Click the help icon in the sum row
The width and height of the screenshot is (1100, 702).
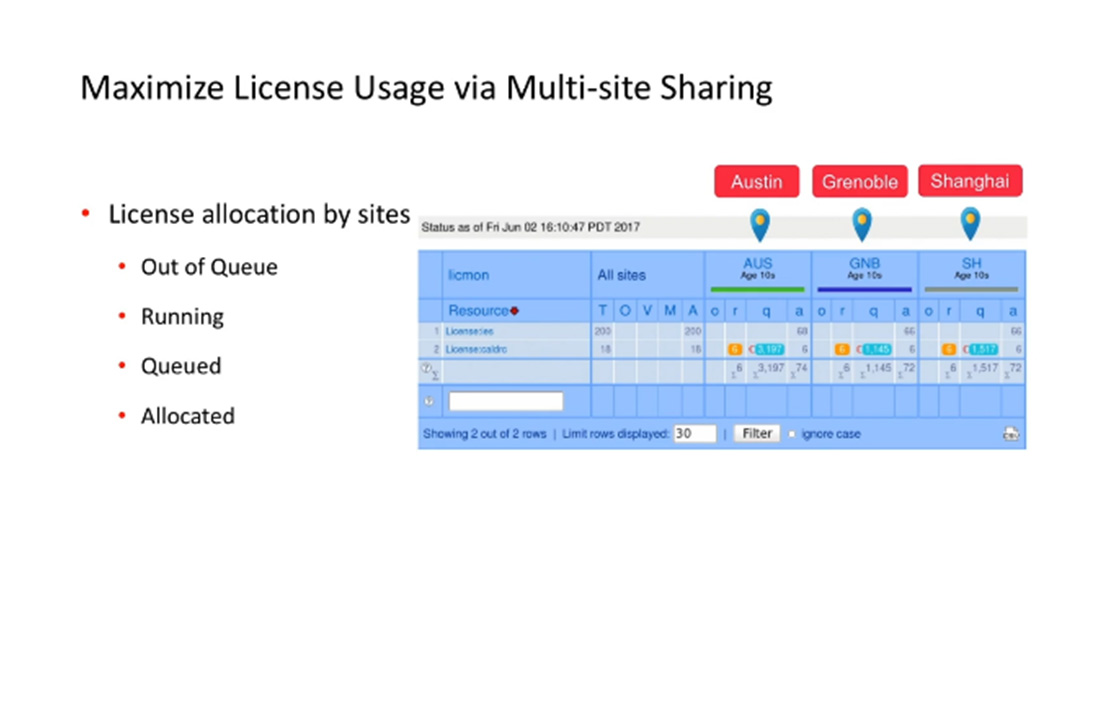pyautogui.click(x=426, y=368)
